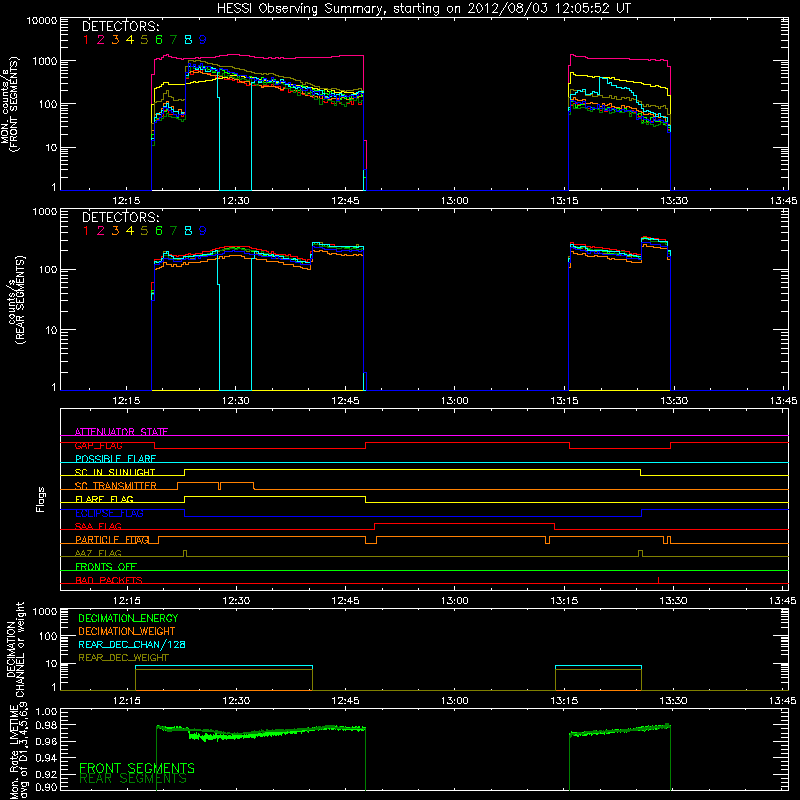Click the A47_FLAG label
The image size is (800, 800).
point(98,553)
